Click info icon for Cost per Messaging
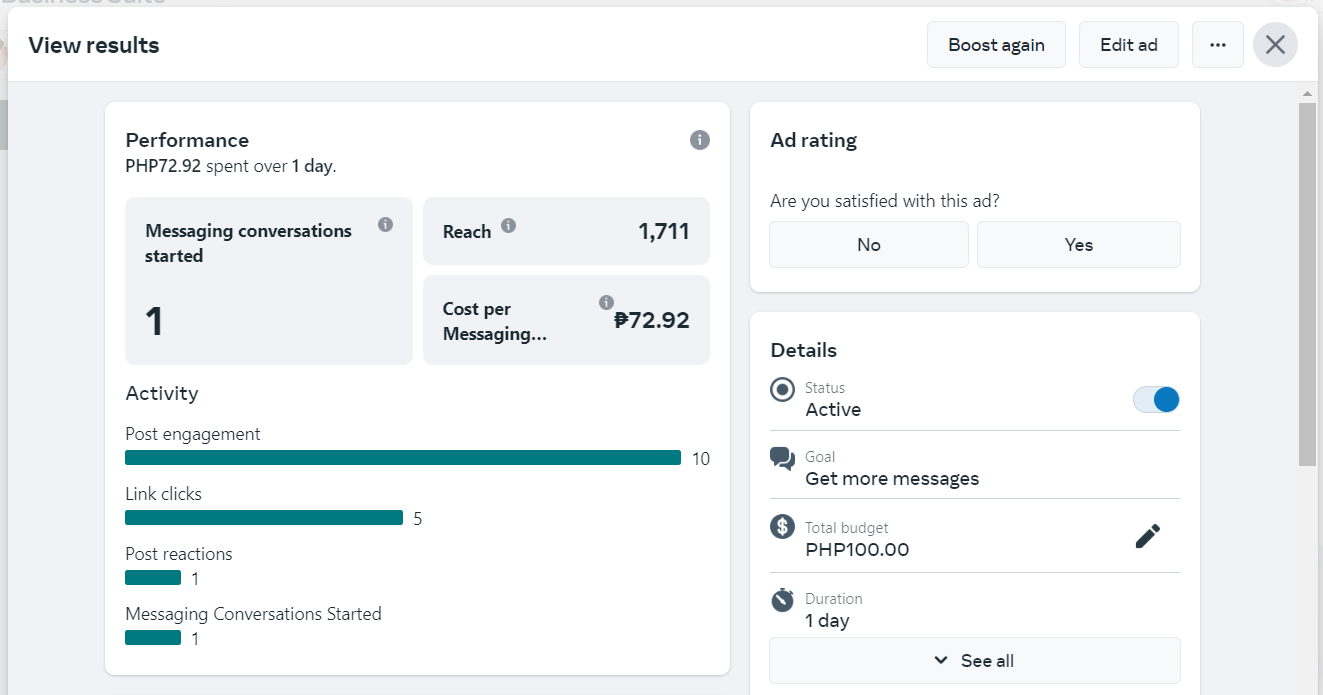This screenshot has width=1323, height=695. pyautogui.click(x=606, y=302)
